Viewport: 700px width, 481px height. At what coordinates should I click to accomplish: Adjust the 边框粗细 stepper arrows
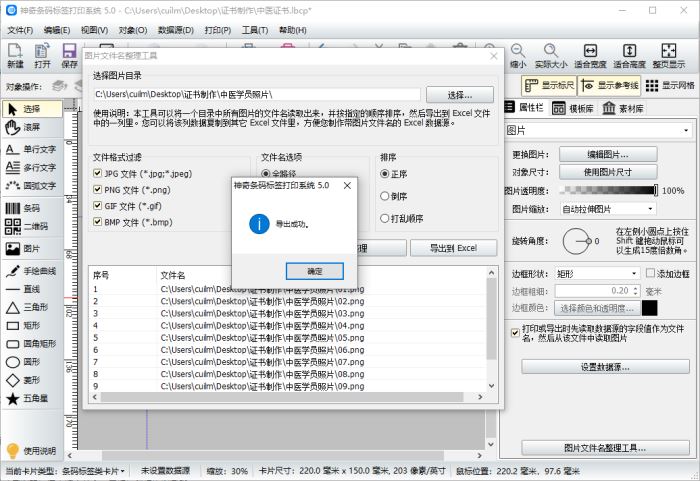coord(635,291)
